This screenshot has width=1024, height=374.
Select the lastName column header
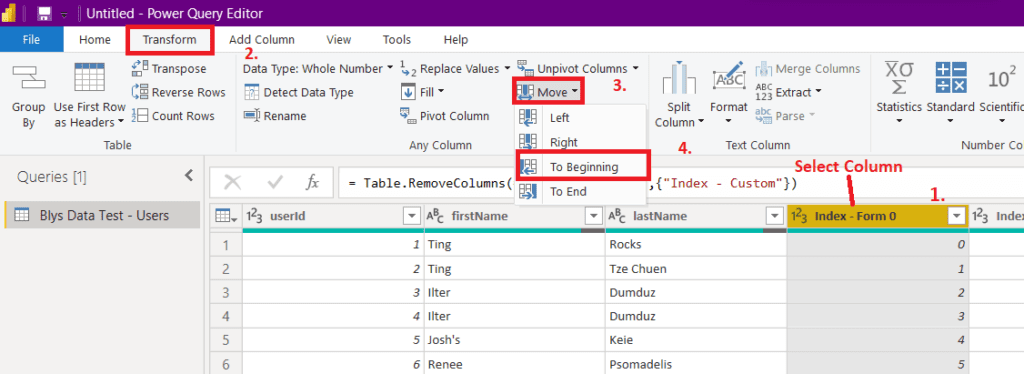point(696,215)
